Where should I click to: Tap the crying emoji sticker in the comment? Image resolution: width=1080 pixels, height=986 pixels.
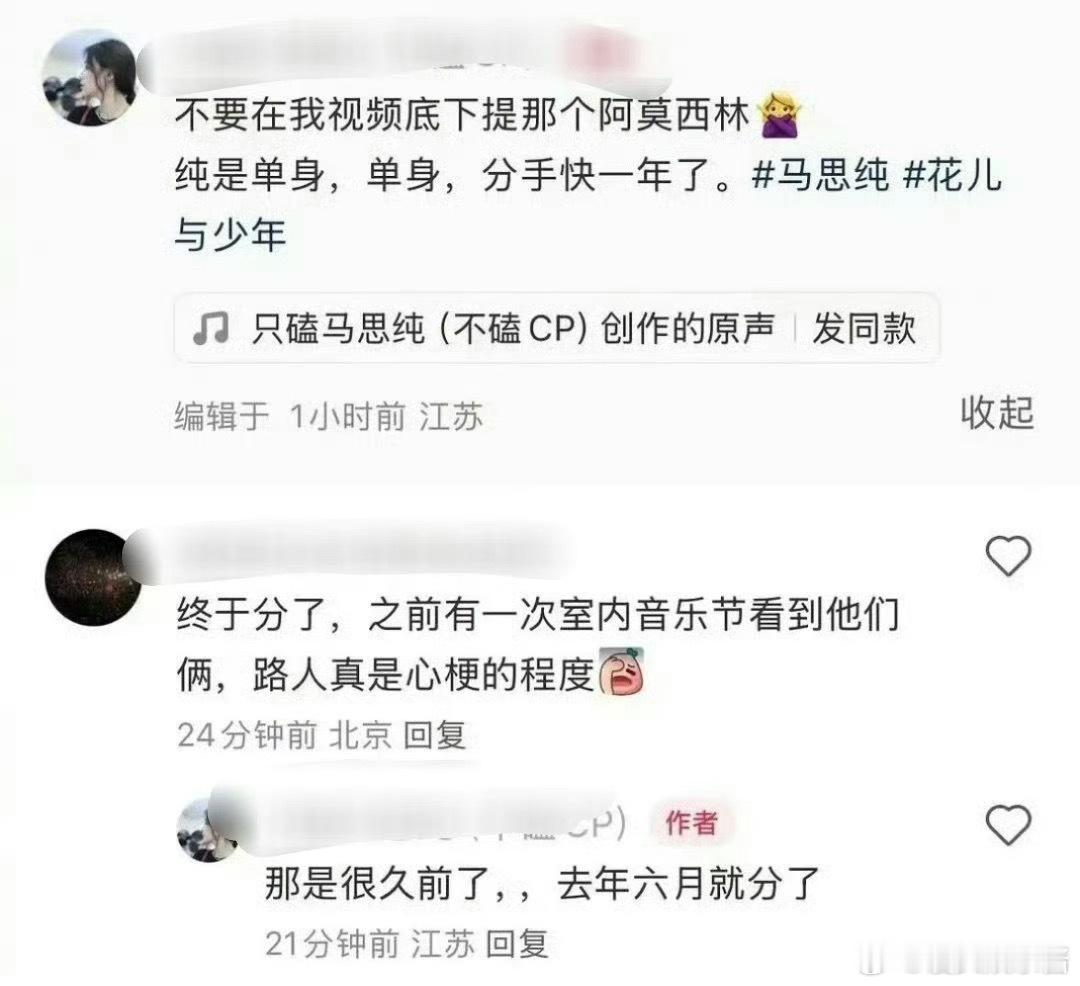coord(622,670)
